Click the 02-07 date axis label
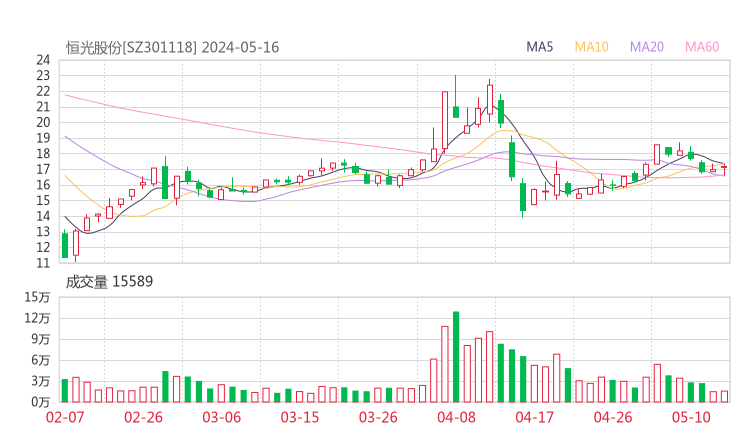 pyautogui.click(x=65, y=417)
